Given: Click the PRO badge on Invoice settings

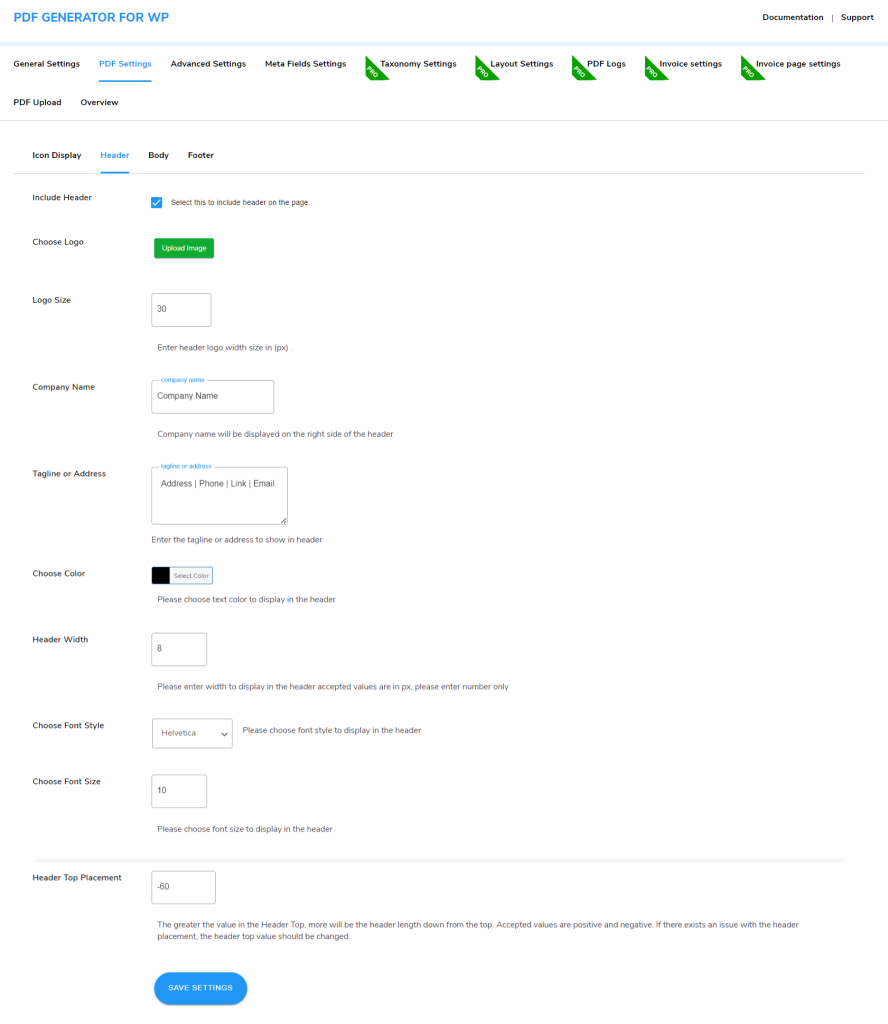Looking at the screenshot, I should (652, 68).
